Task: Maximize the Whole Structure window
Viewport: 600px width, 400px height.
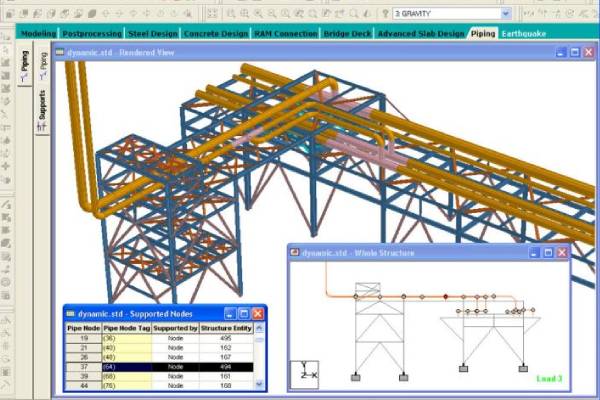Action: 546,253
